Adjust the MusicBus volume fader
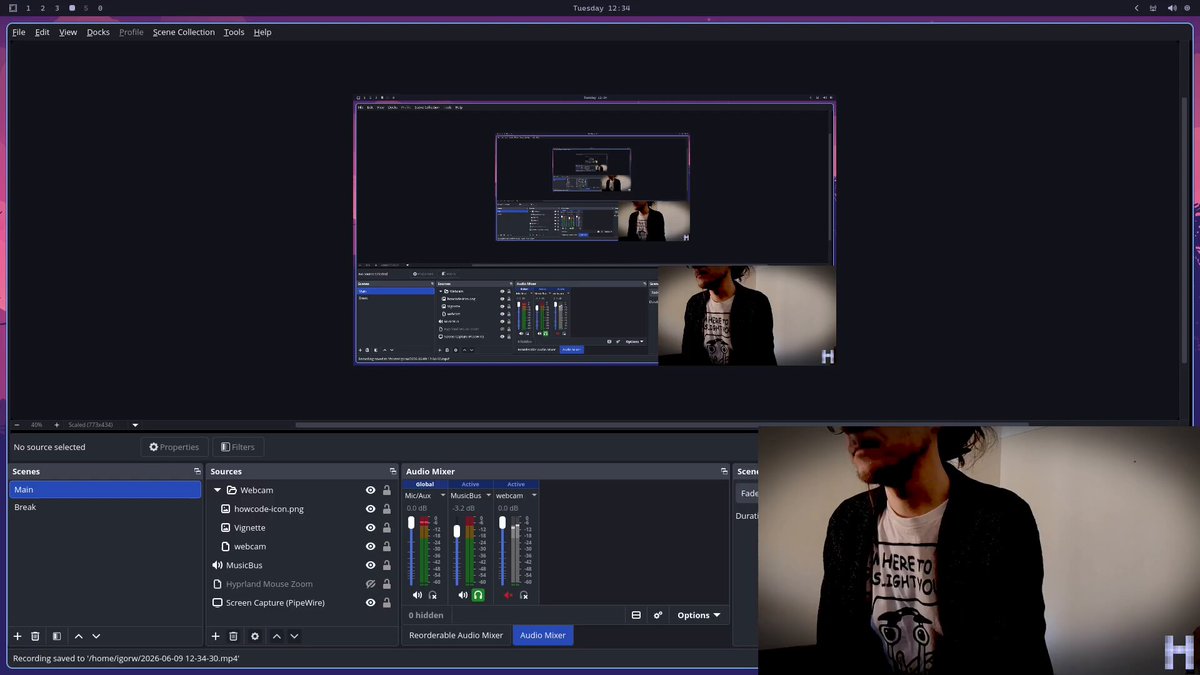This screenshot has height=675, width=1200. coord(457,531)
